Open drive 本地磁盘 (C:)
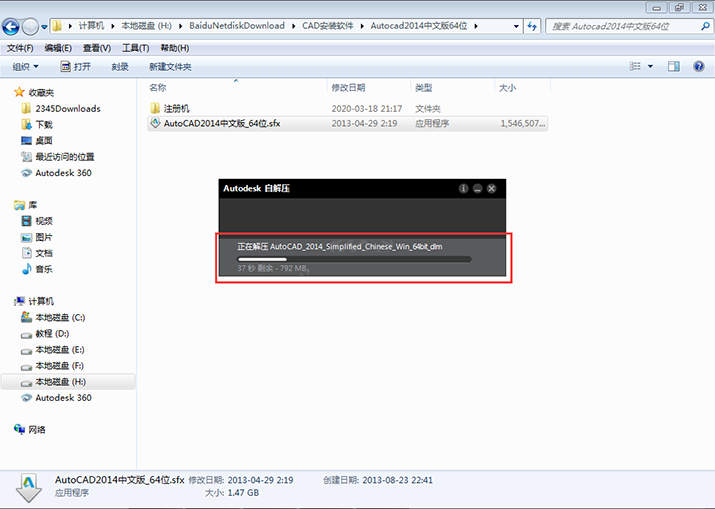 53,317
